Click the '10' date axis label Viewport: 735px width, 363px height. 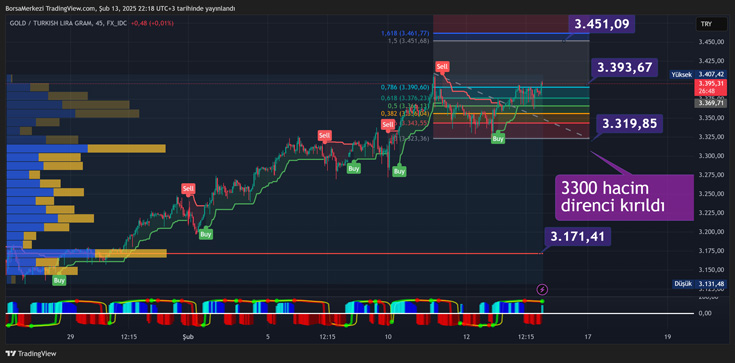(x=388, y=337)
